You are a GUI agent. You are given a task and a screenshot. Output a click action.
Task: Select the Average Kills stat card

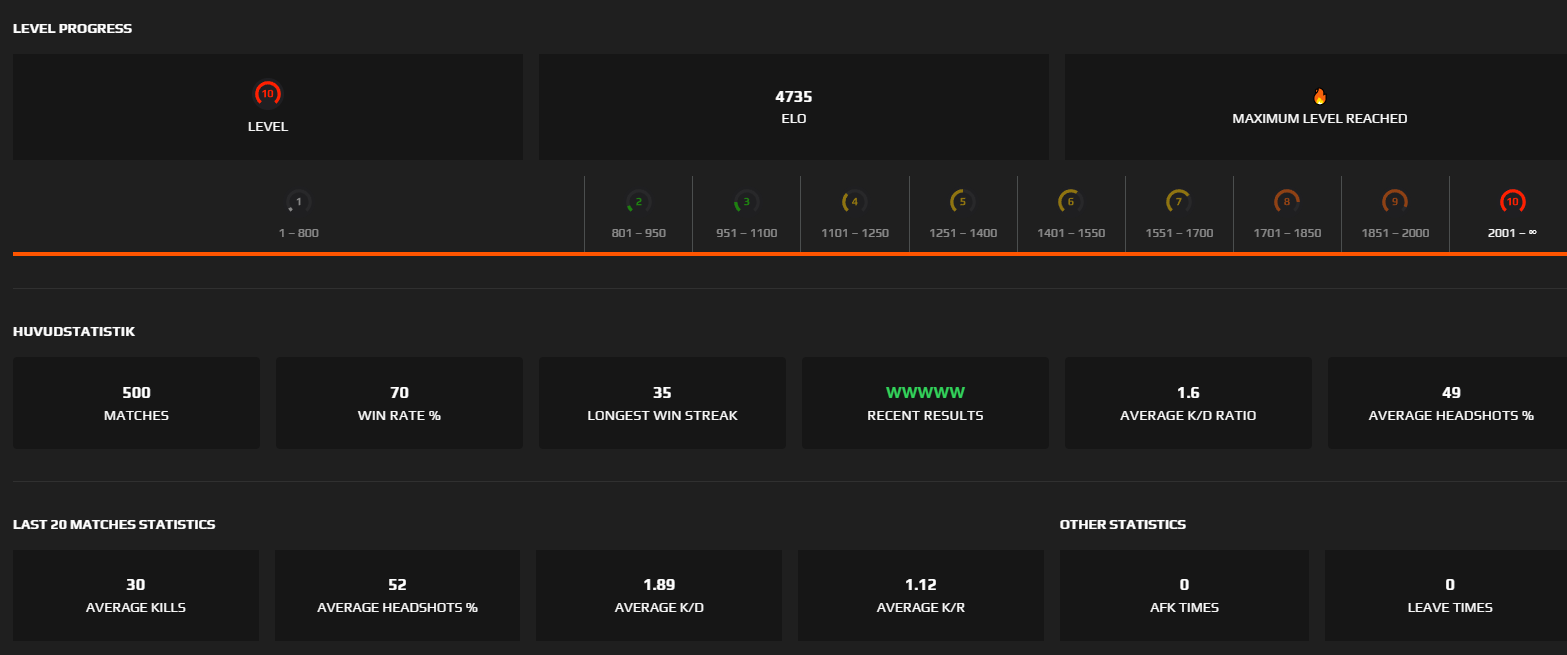(x=136, y=595)
